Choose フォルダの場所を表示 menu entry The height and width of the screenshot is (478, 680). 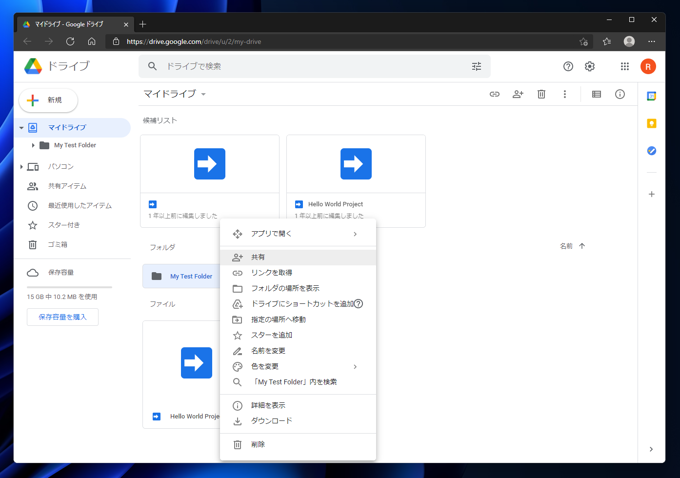point(298,288)
